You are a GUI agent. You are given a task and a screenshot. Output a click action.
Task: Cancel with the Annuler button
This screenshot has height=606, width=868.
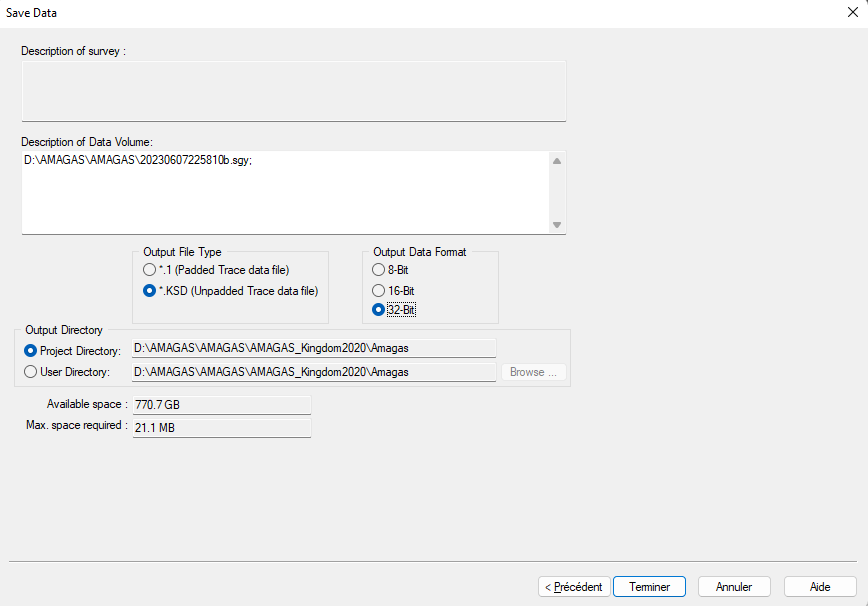click(733, 587)
